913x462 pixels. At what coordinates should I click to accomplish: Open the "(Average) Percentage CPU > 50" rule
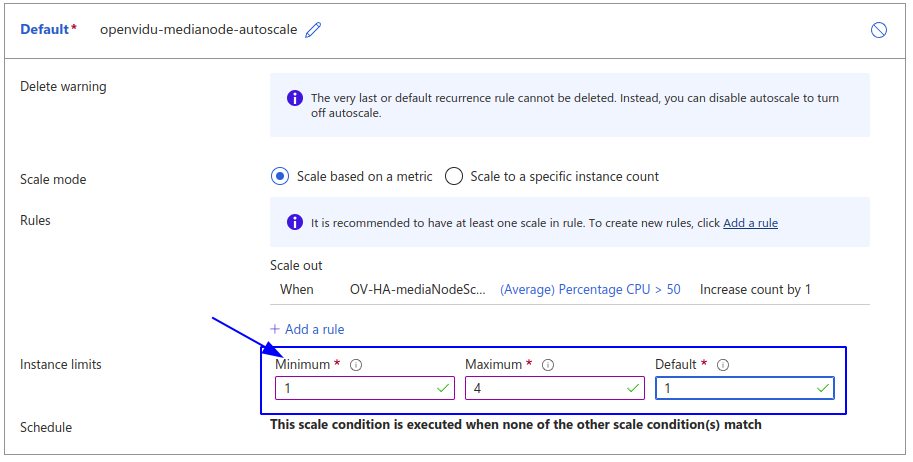(x=590, y=290)
